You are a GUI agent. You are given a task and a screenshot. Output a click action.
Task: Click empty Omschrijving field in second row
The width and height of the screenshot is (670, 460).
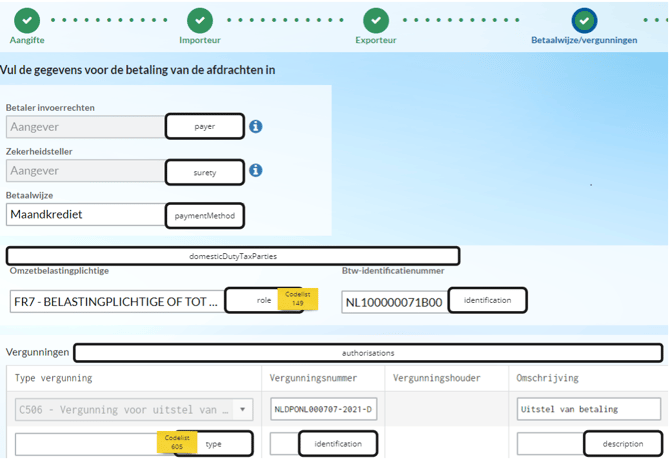point(550,444)
